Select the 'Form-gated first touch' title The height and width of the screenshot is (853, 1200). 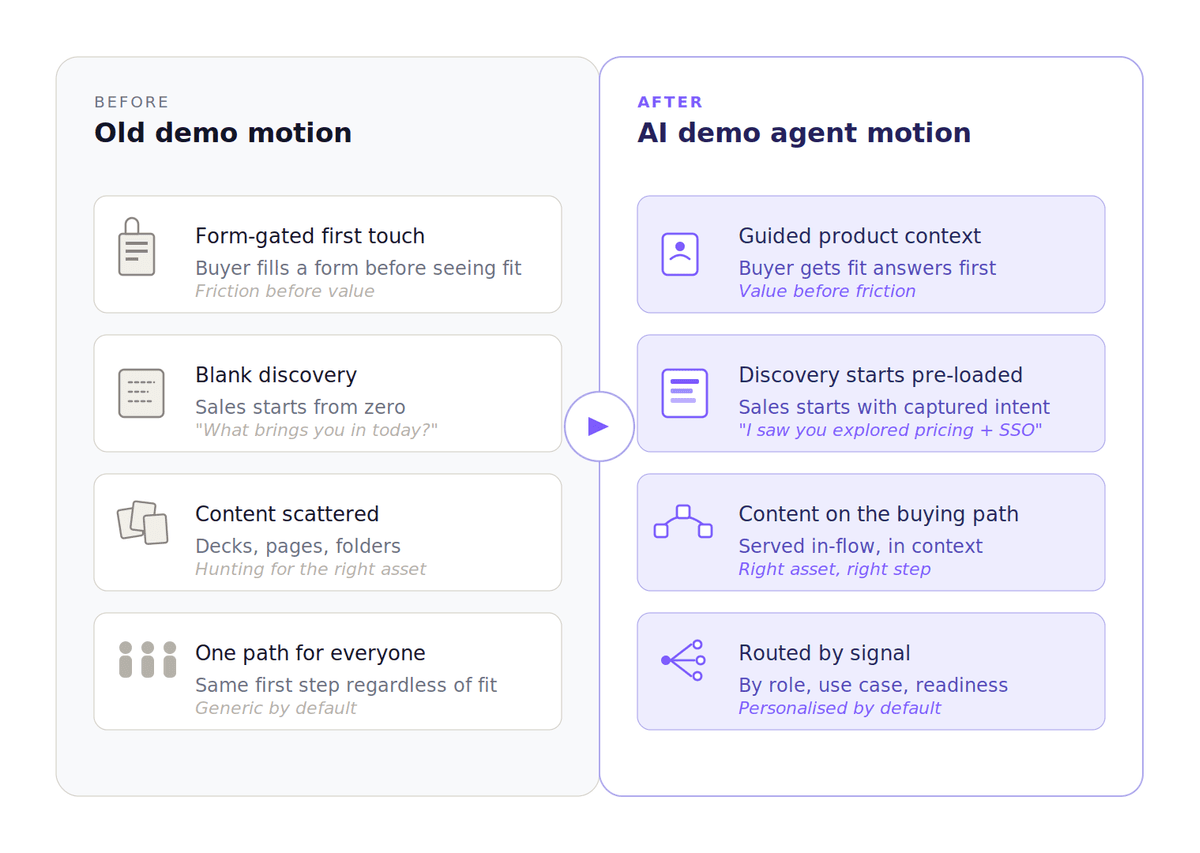click(x=310, y=236)
